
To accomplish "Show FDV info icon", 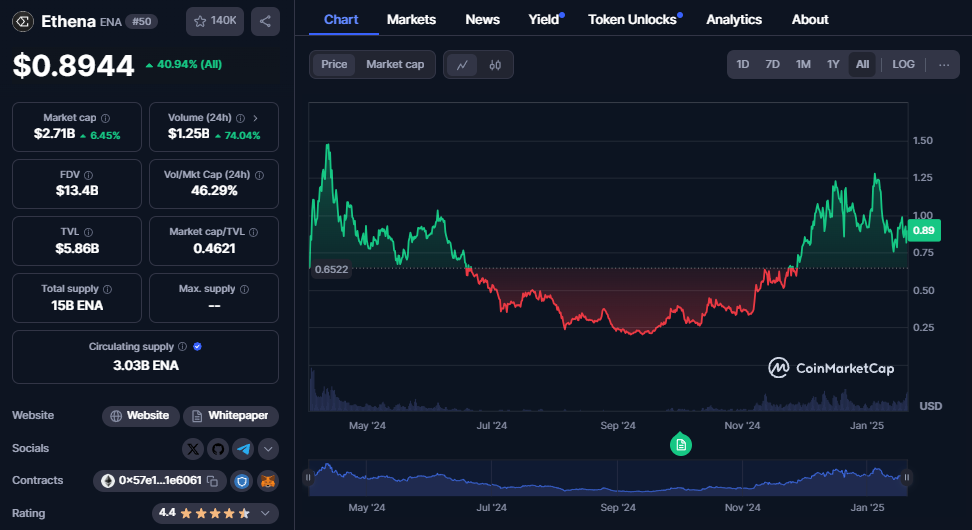I will click(x=89, y=175).
